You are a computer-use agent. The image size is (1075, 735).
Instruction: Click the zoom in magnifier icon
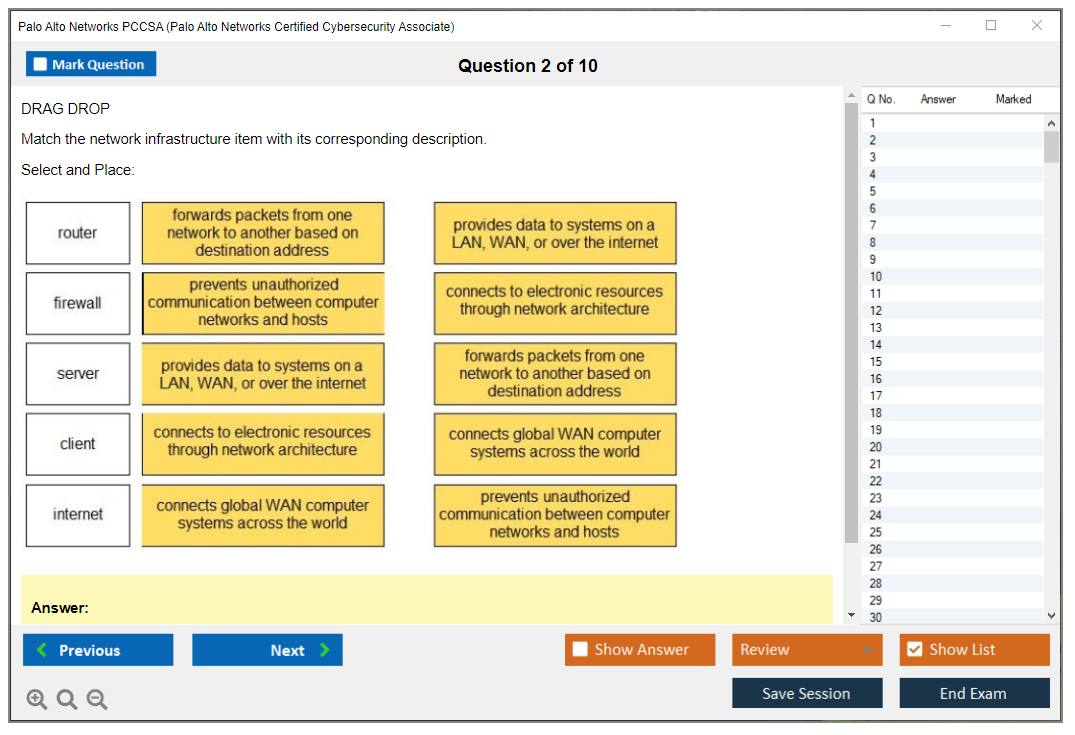tap(37, 700)
